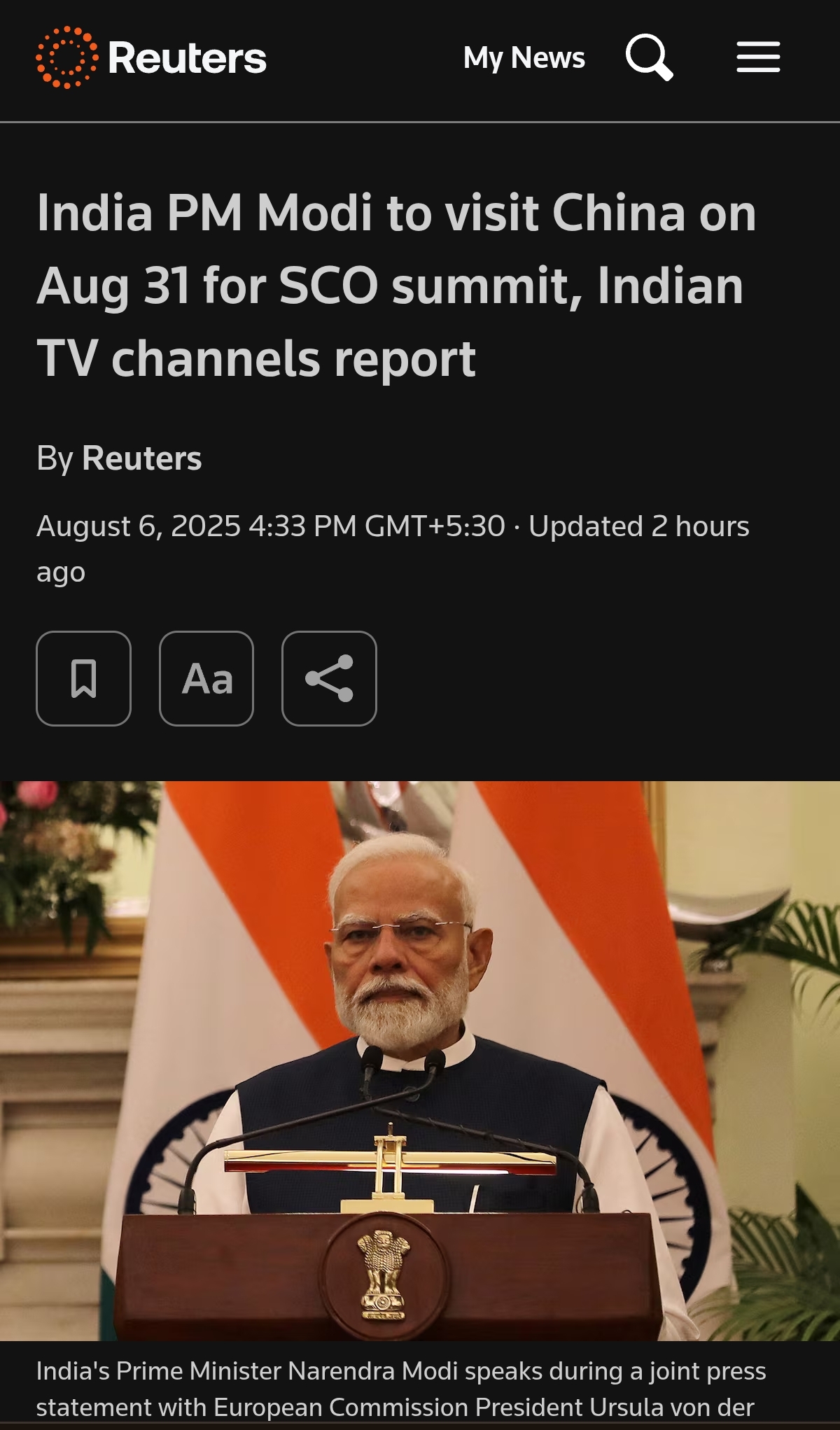840x1430 pixels.
Task: Tap the Reuters dotted-circle logo icon
Action: point(67,57)
